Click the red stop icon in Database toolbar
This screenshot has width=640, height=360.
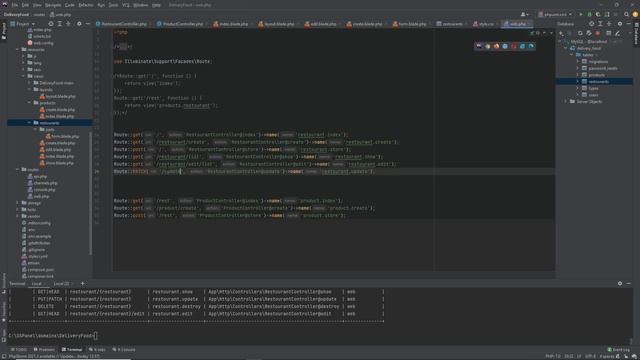[x=598, y=33]
